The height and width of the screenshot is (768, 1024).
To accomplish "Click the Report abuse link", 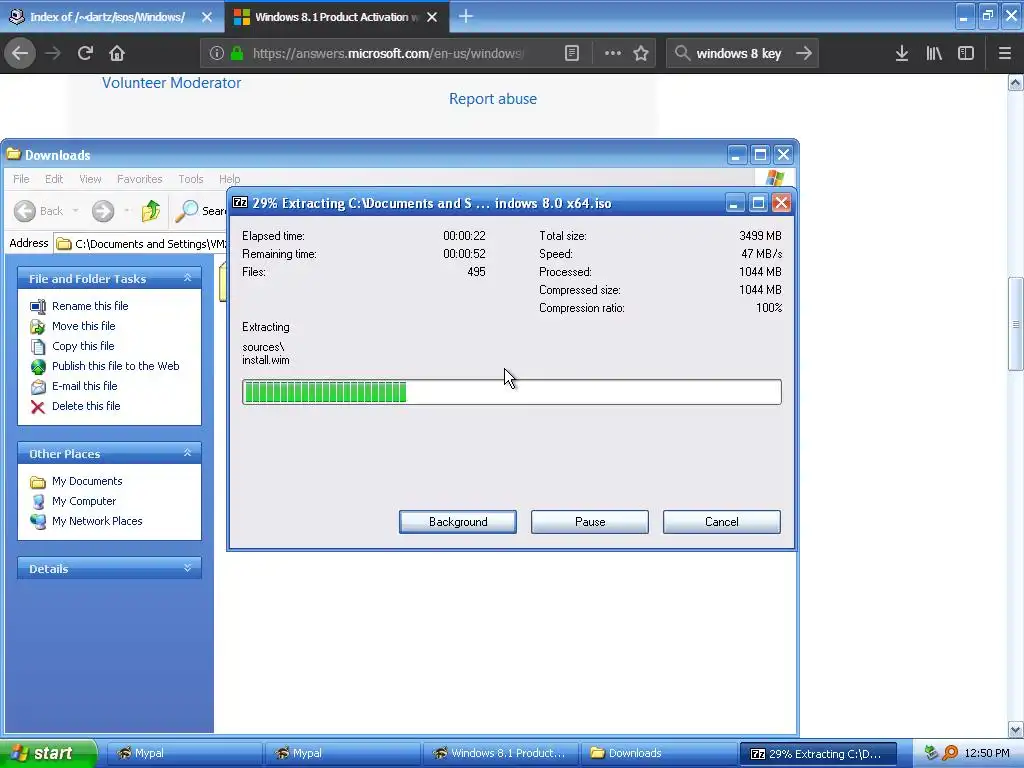I will point(492,99).
